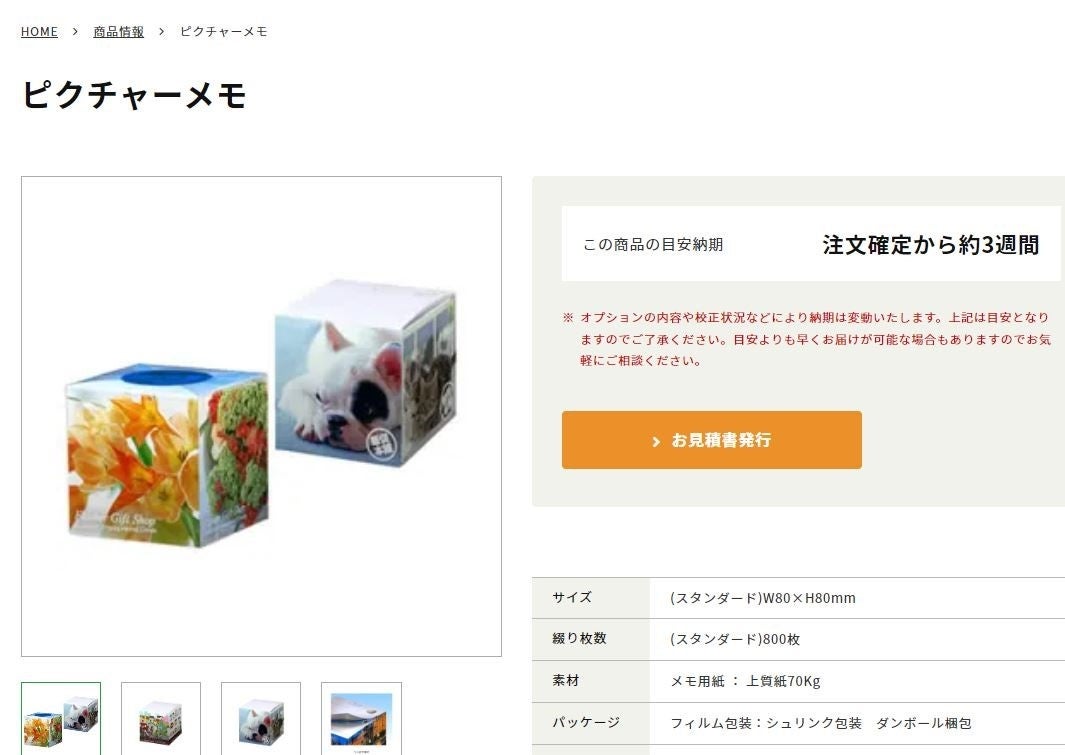Viewport: 1065px width, 755px height.
Task: Click the chevron right after HOME
Action: click(75, 31)
